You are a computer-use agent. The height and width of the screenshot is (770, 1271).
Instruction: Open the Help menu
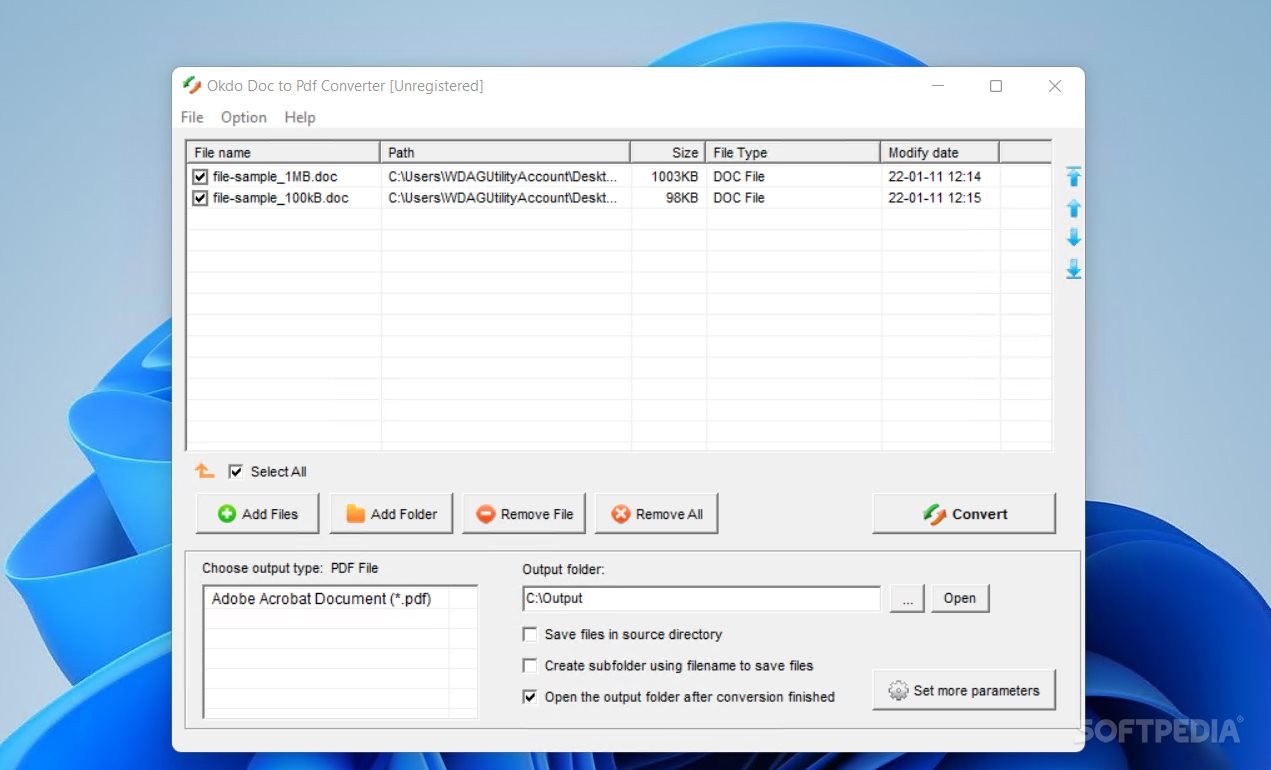pyautogui.click(x=300, y=117)
